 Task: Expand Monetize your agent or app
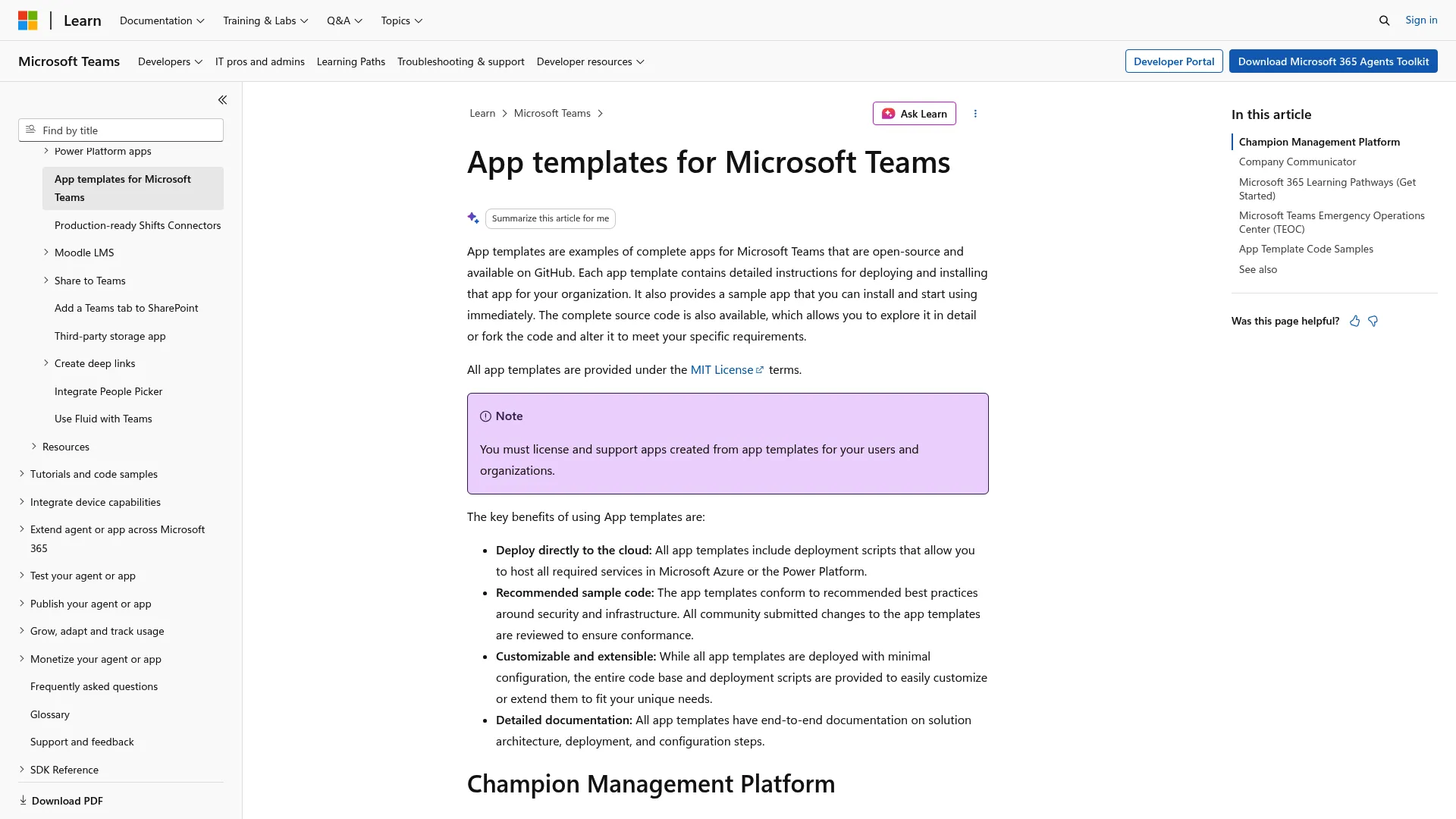pyautogui.click(x=22, y=659)
